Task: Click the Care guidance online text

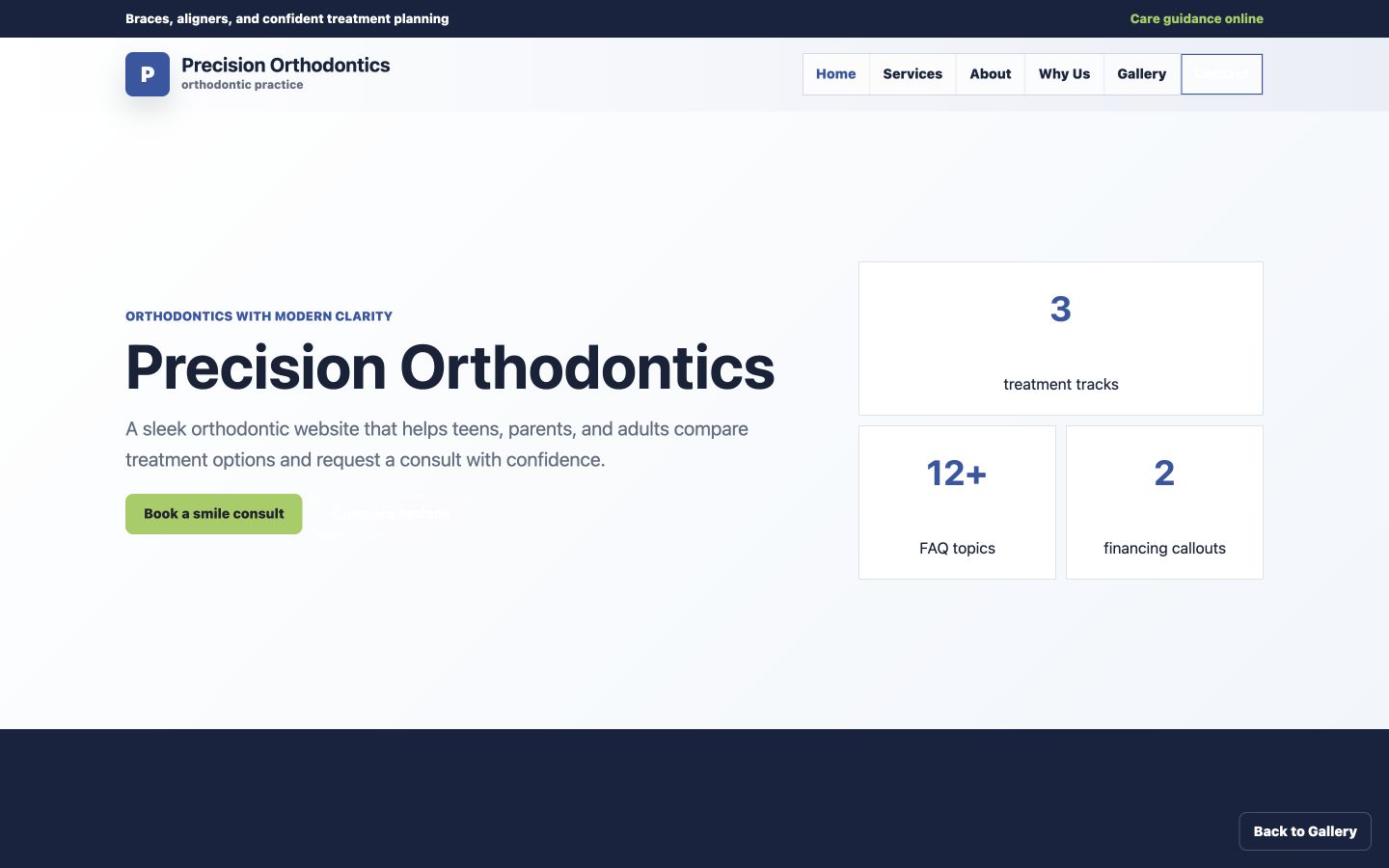Action: tap(1196, 18)
